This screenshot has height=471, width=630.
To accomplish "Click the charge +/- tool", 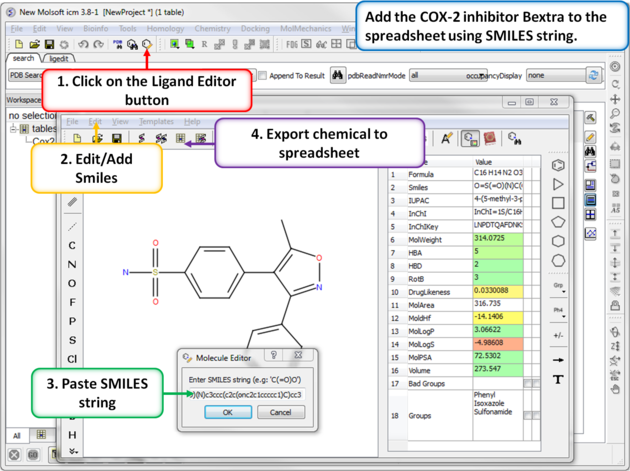I will (x=558, y=335).
